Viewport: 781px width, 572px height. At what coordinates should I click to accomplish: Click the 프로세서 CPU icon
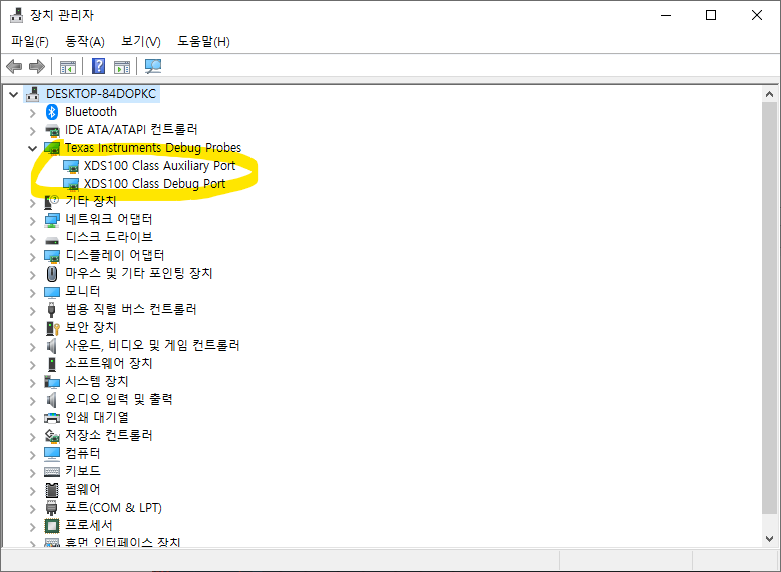coord(52,526)
